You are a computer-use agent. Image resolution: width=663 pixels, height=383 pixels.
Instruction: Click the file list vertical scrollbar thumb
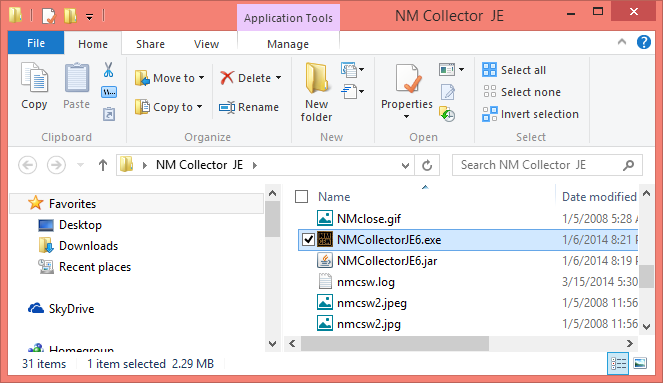click(646, 276)
